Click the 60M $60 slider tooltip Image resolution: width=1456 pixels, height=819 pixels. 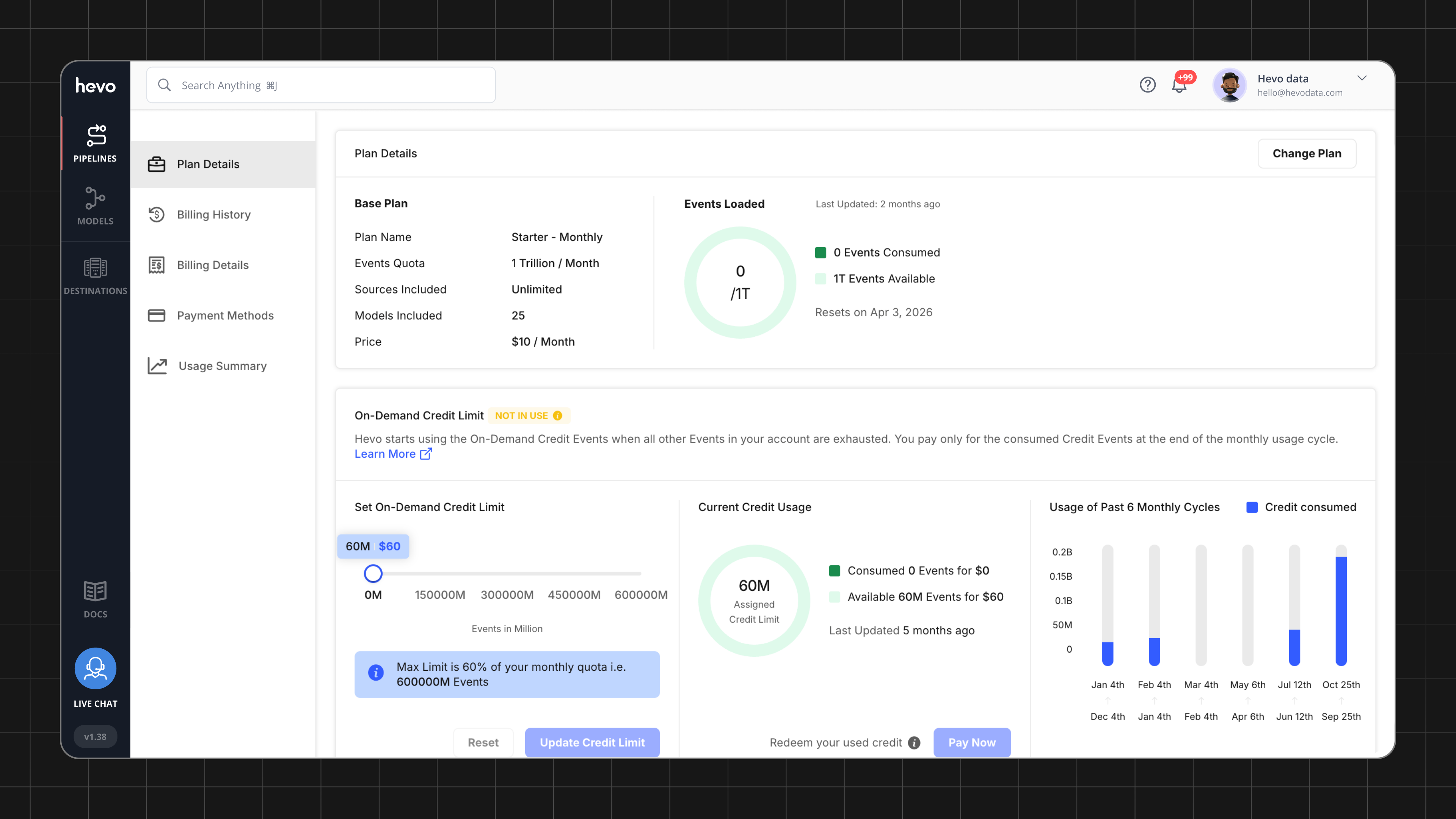[373, 546]
